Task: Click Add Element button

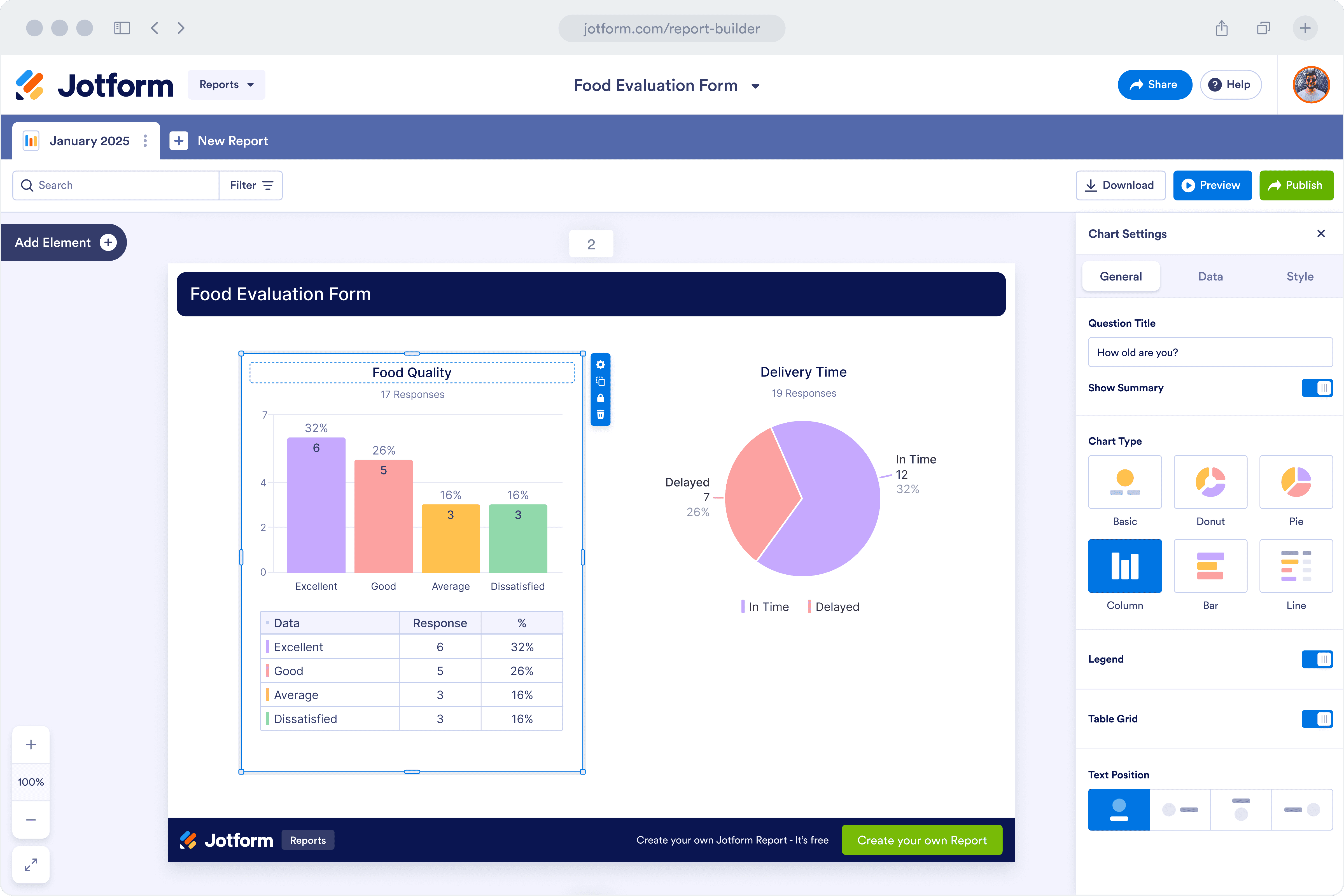Action: [x=64, y=242]
